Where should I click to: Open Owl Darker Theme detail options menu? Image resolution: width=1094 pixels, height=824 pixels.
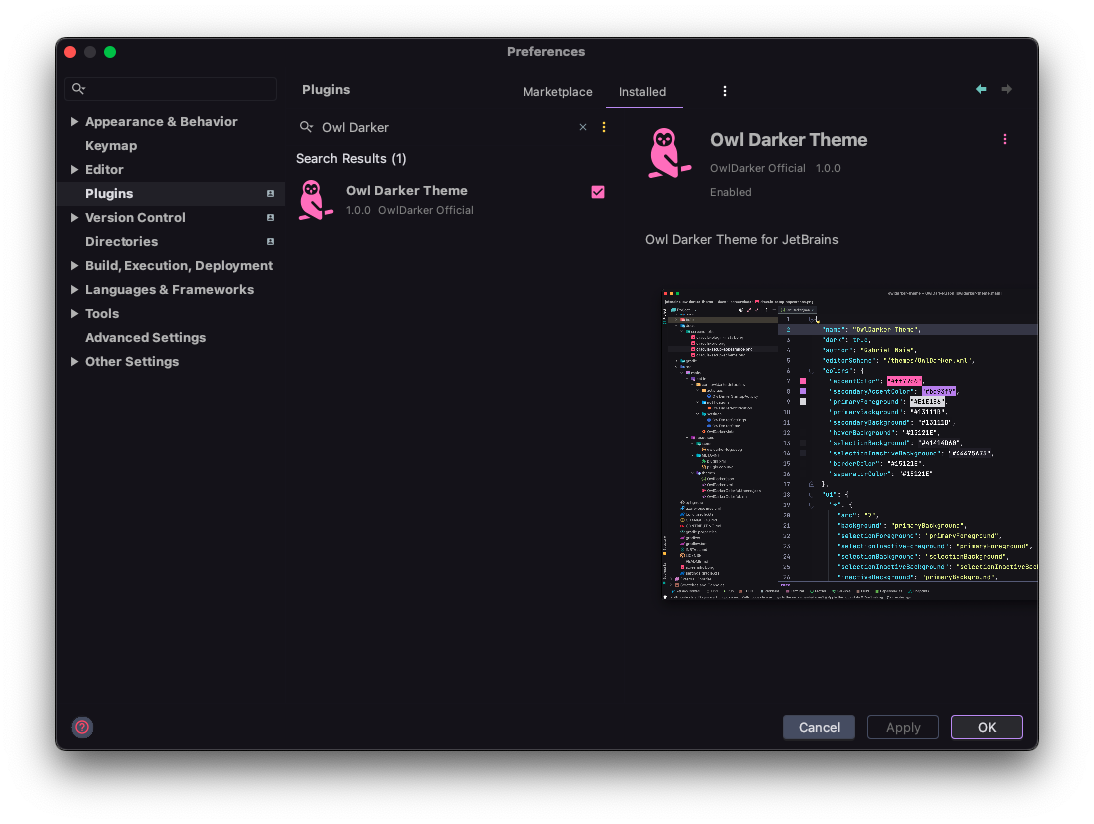(x=1005, y=140)
